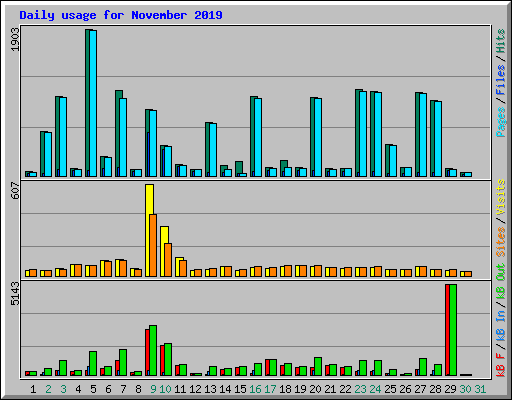Click day 2 on the x-axis
Screen dimensions: 512x400
48,389
